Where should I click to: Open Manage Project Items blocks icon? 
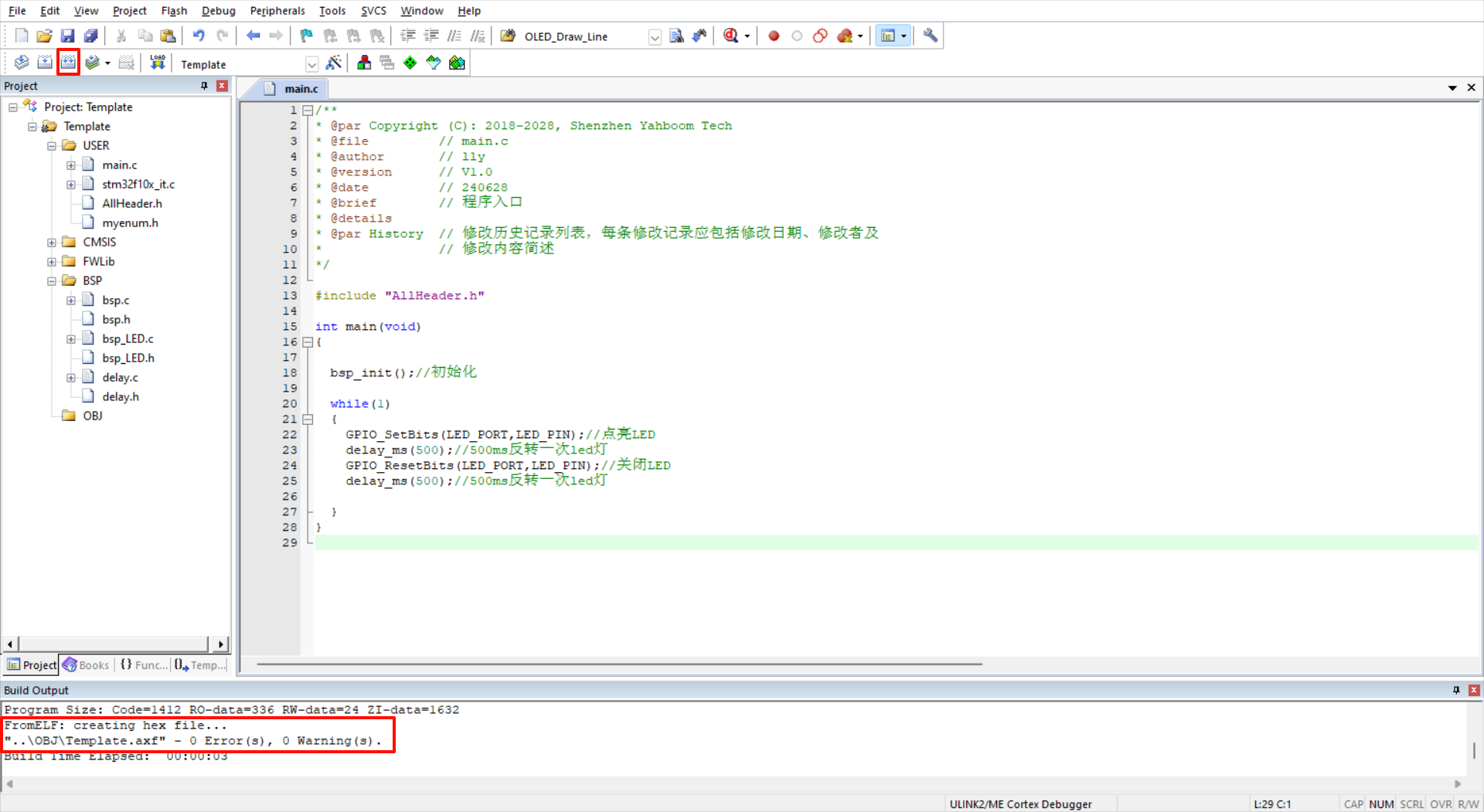point(364,63)
